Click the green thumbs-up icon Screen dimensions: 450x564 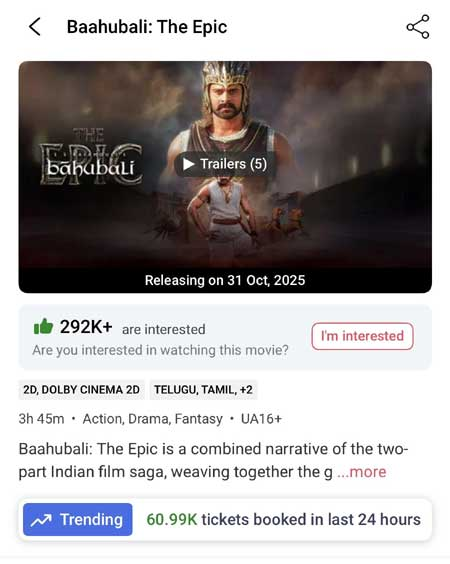pyautogui.click(x=43, y=327)
